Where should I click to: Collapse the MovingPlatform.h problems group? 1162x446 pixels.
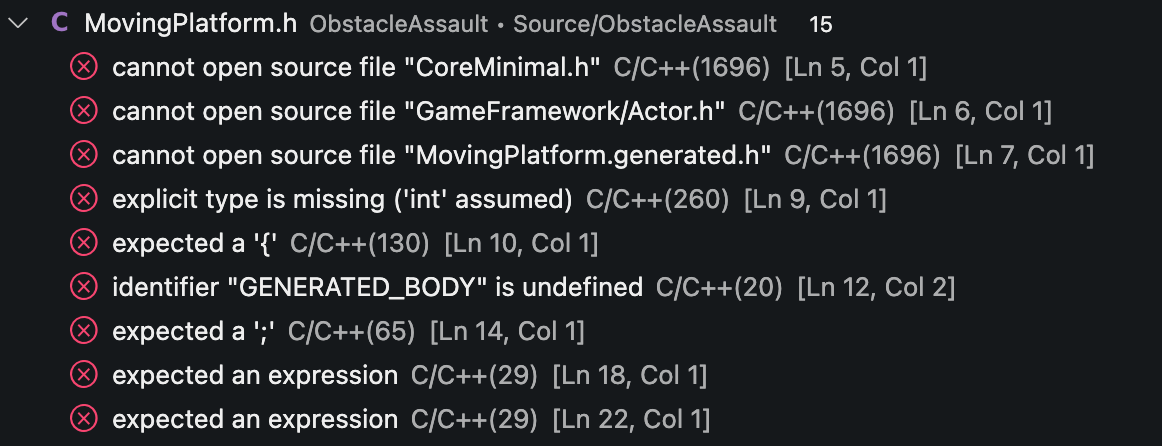tap(17, 24)
